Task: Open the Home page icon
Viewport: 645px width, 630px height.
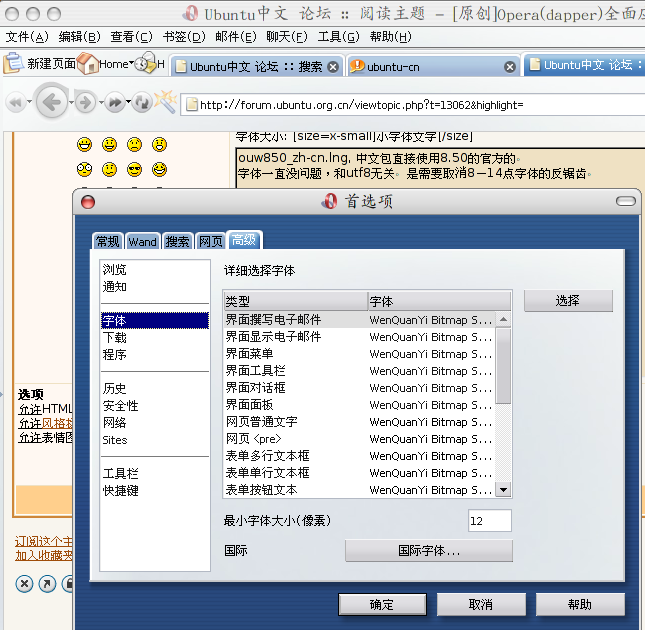Action: pyautogui.click(x=87, y=63)
